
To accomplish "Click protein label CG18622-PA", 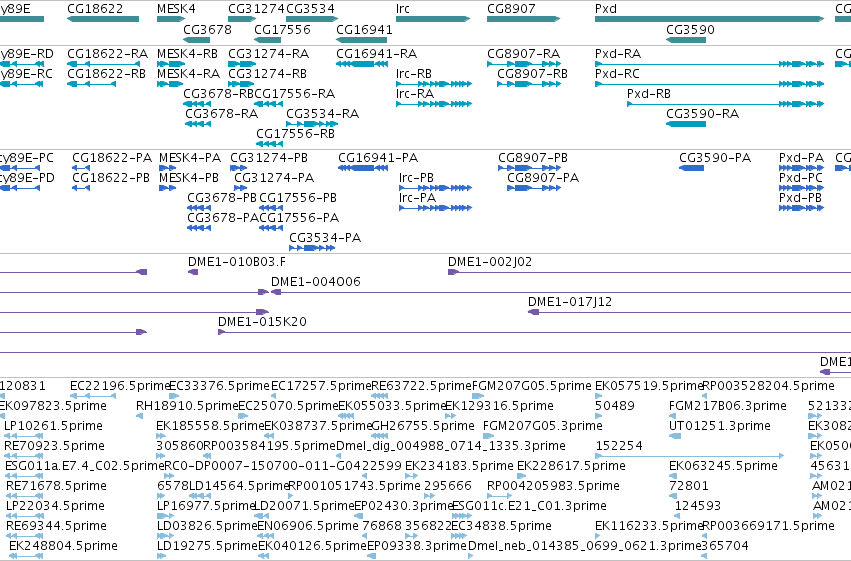I will pos(112,158).
